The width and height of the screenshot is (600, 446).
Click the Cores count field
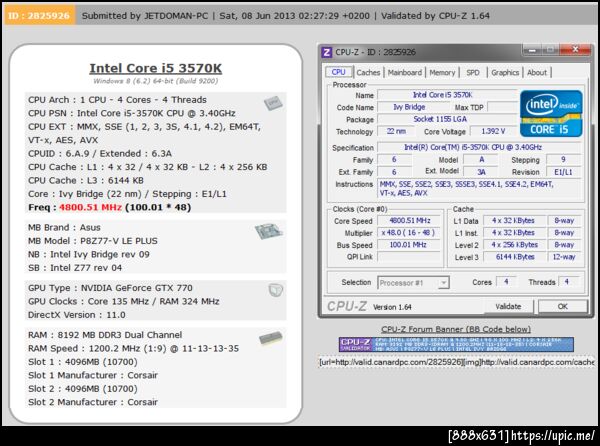coord(506,282)
